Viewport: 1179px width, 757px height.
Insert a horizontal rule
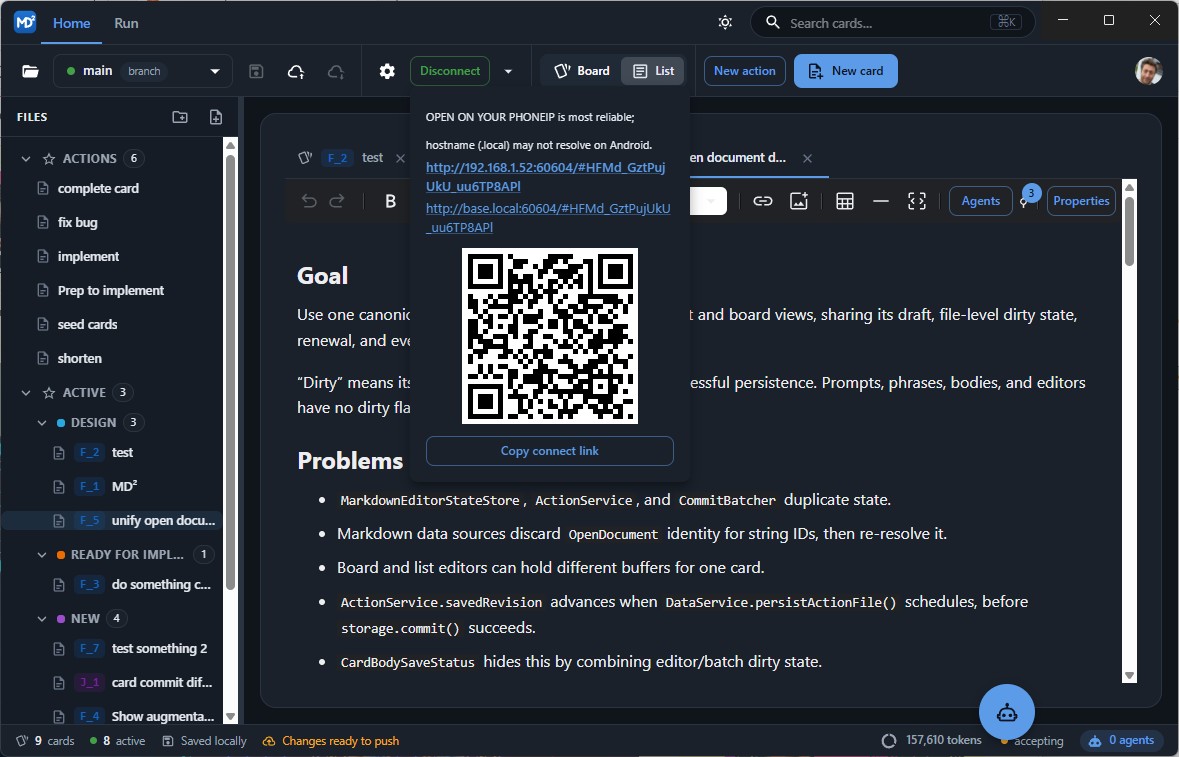tap(880, 201)
